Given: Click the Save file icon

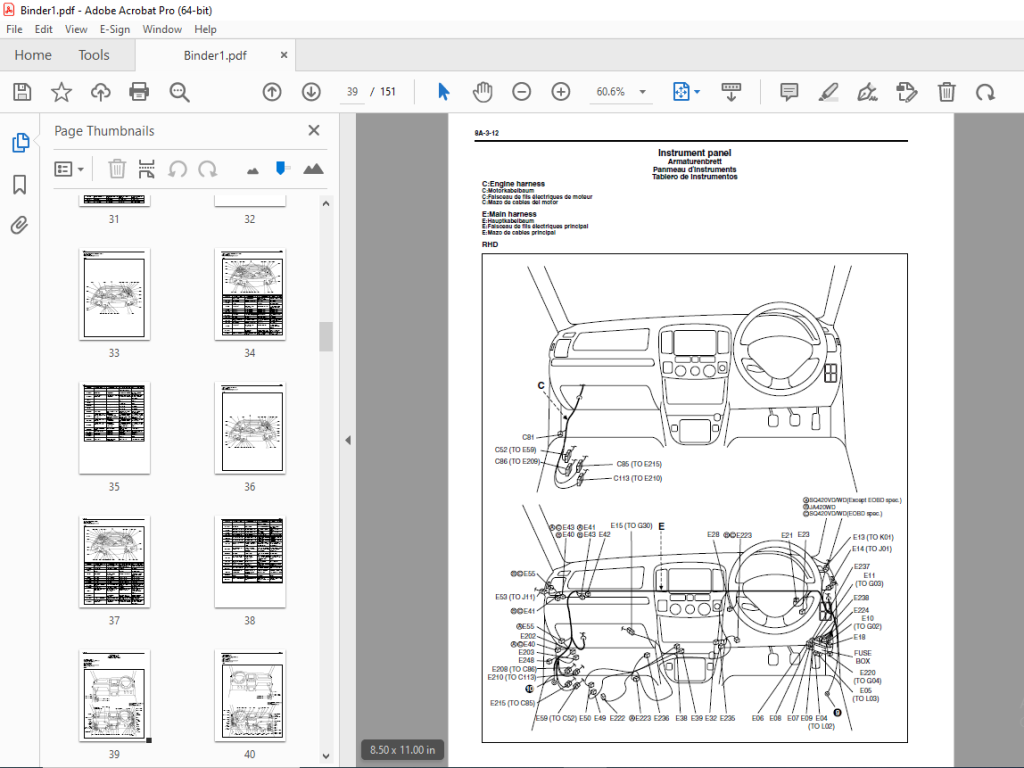Looking at the screenshot, I should [x=22, y=92].
